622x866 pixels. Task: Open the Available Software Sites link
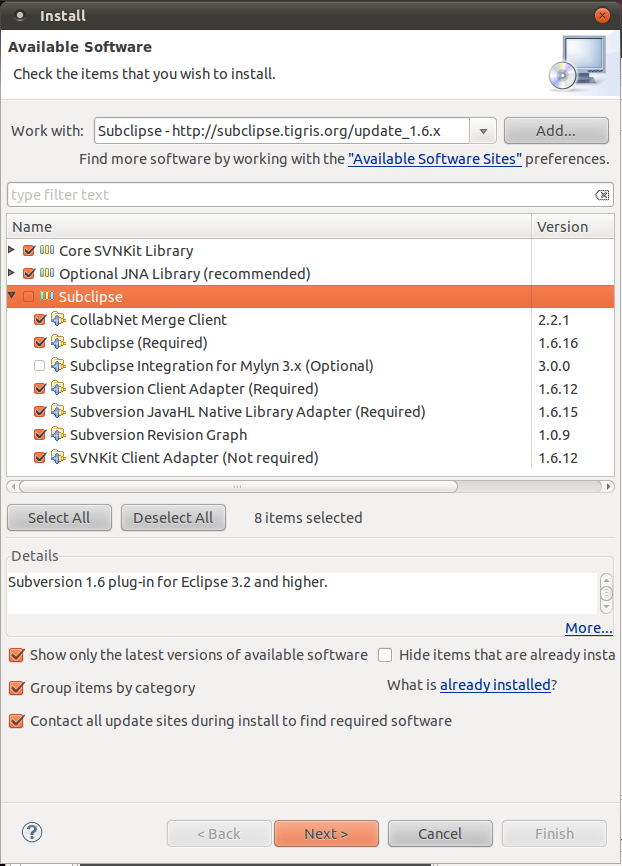[435, 159]
